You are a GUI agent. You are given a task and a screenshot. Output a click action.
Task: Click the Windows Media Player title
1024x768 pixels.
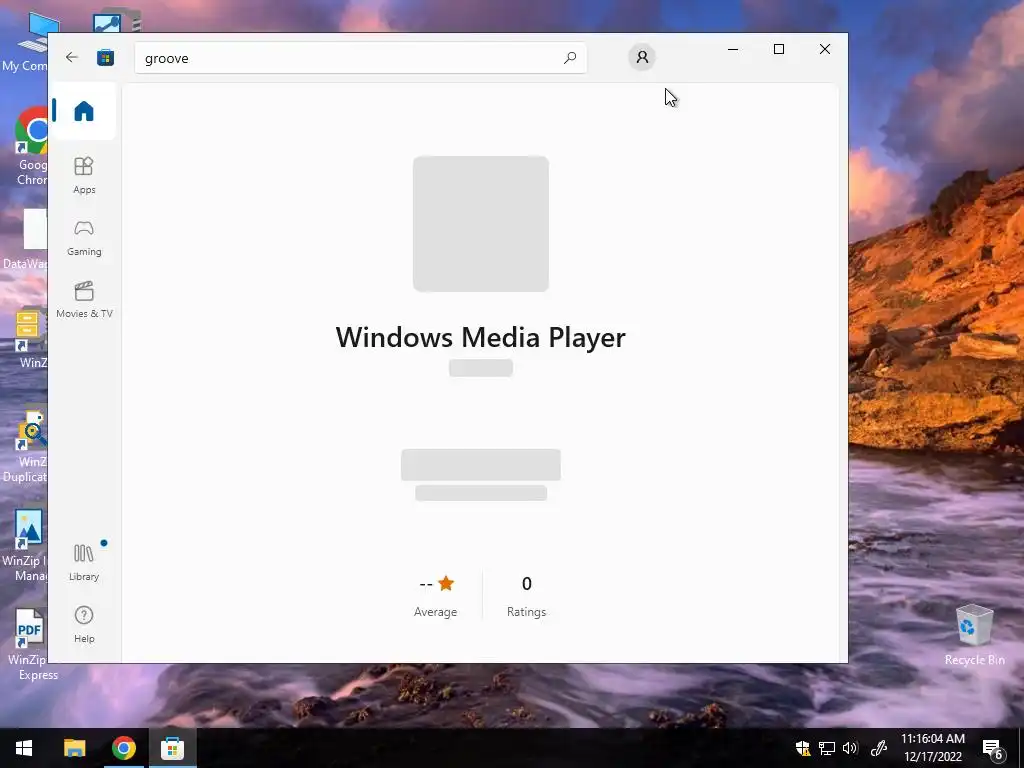tap(481, 337)
